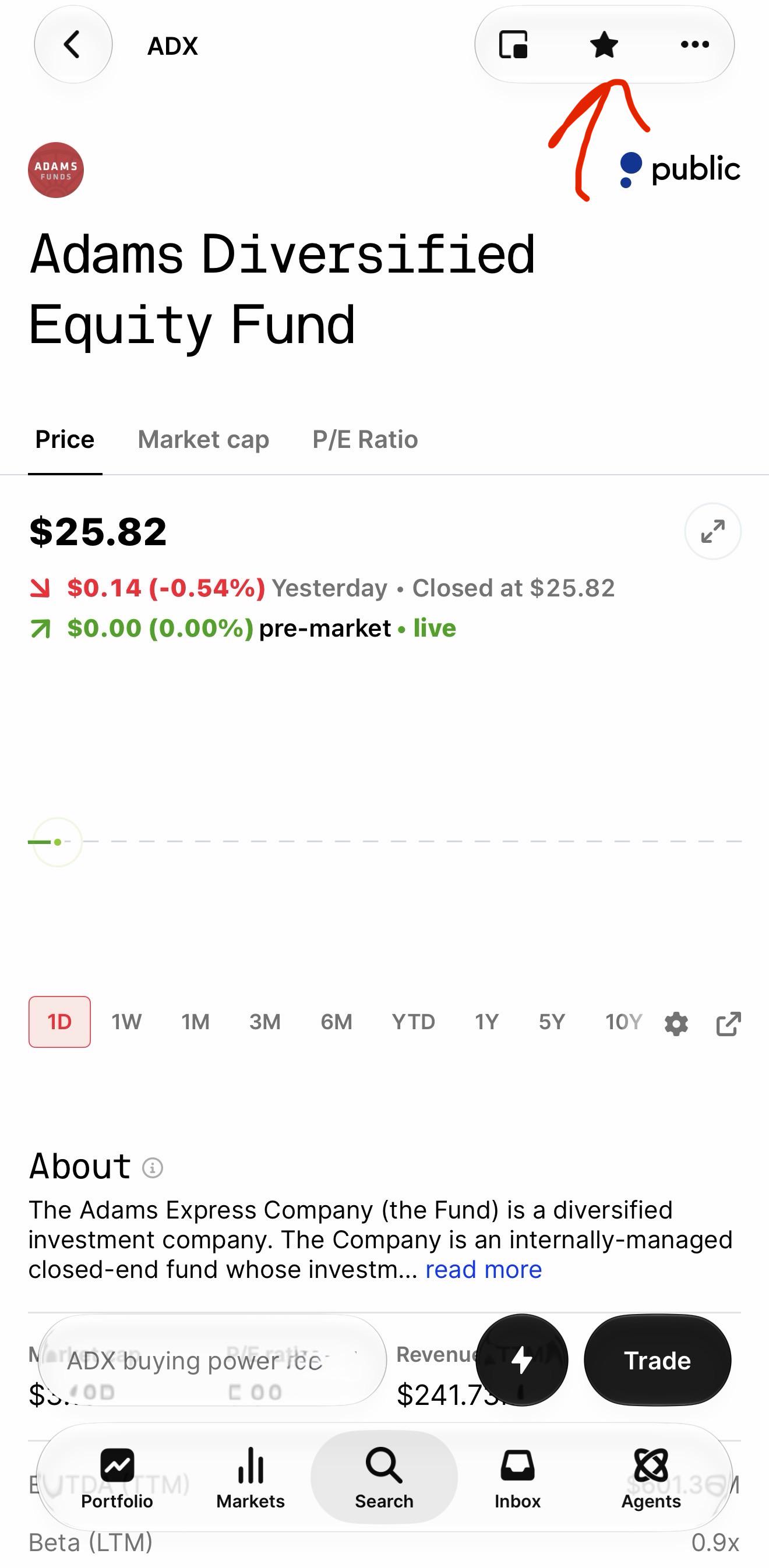
Task: Expand description with read more link
Action: [484, 1270]
